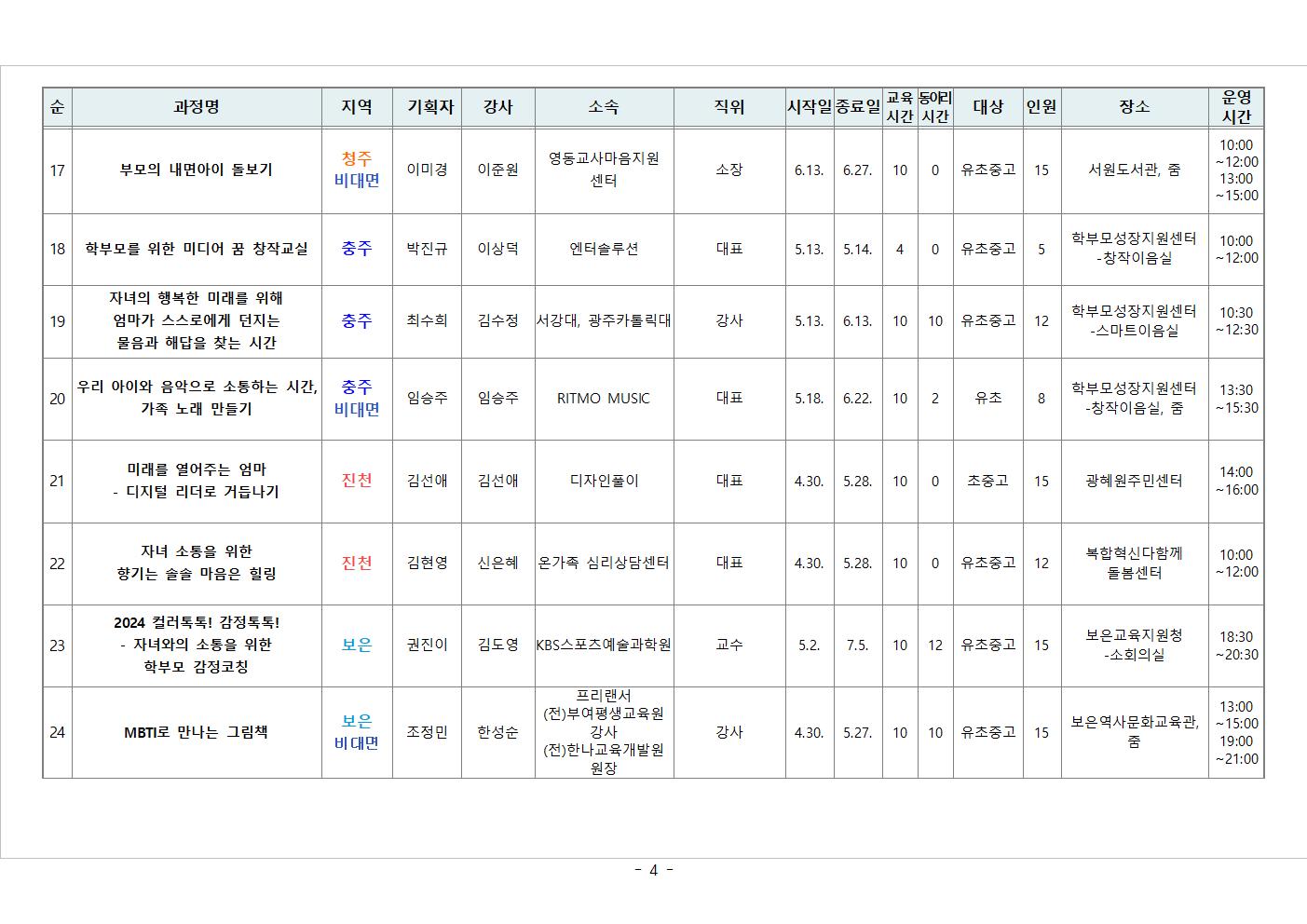Click region cell '청주 비대면'

coord(357,170)
